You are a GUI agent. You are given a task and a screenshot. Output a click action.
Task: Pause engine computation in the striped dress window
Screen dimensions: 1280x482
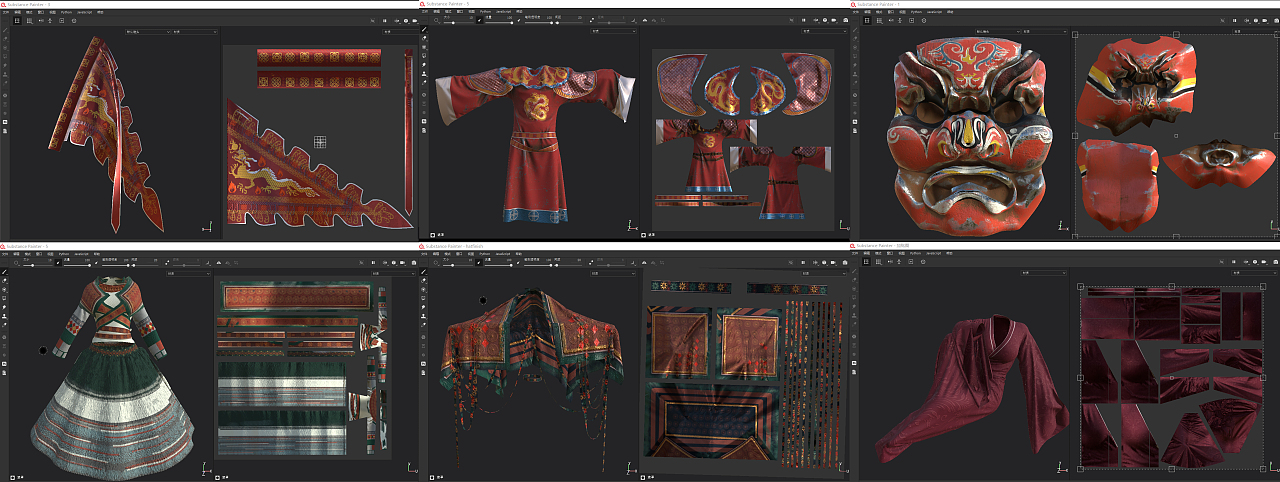pos(373,263)
